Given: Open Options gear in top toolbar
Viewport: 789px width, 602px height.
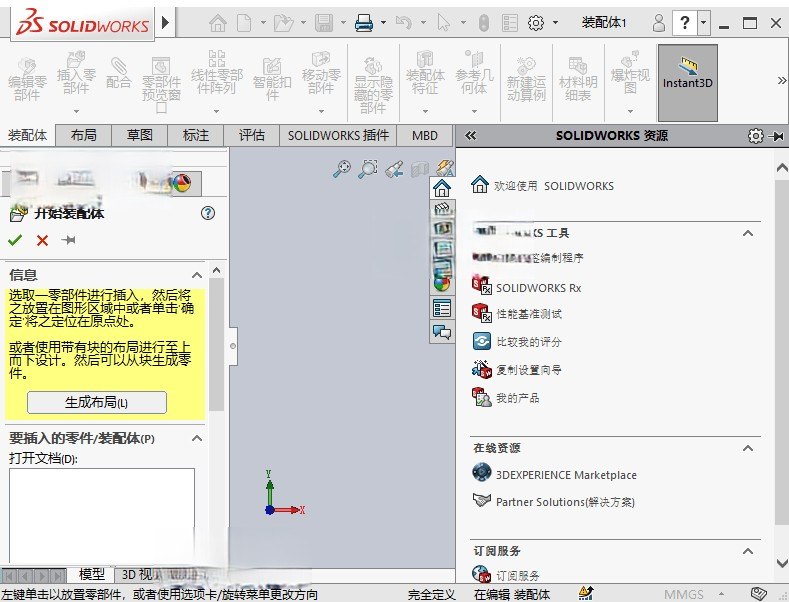Looking at the screenshot, I should [536, 23].
